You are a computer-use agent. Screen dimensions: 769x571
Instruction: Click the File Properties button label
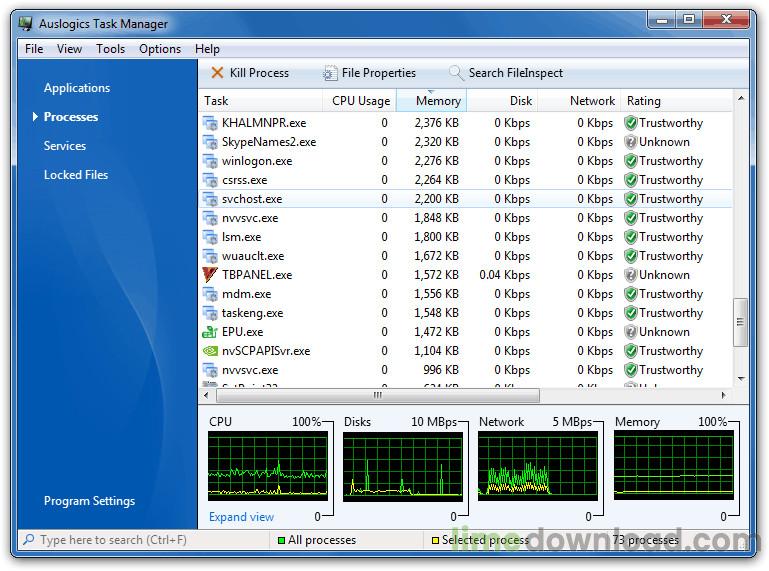[379, 73]
